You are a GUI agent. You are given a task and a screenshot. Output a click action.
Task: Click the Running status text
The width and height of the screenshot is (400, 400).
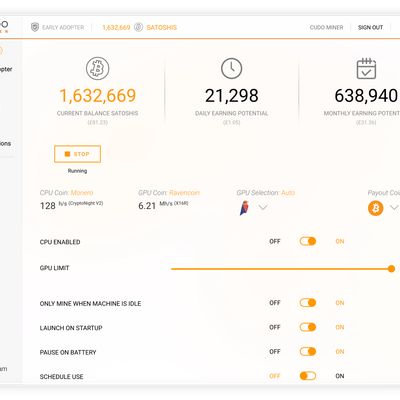pyautogui.click(x=77, y=171)
